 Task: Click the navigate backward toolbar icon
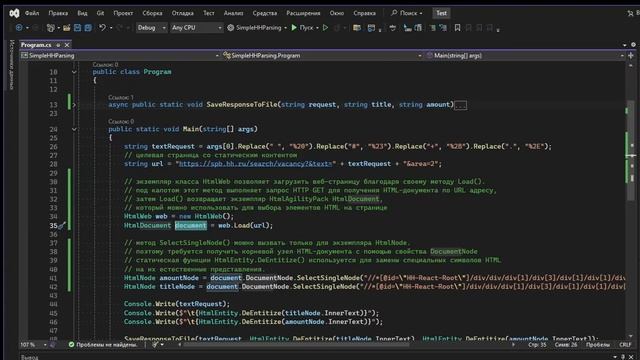pyautogui.click(x=19, y=28)
